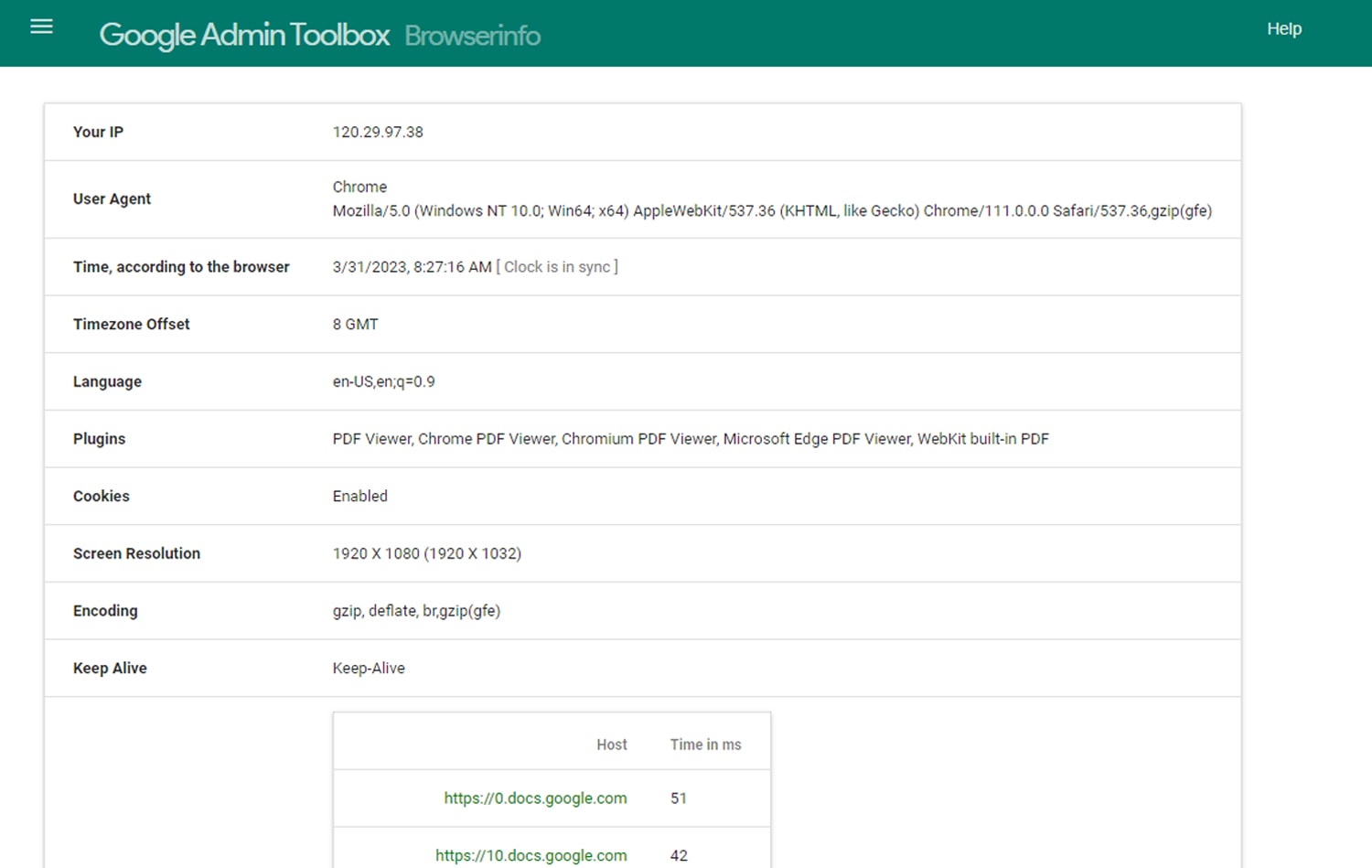Image resolution: width=1372 pixels, height=868 pixels.
Task: Click the Google Admin Toolbox logo
Action: tap(244, 34)
